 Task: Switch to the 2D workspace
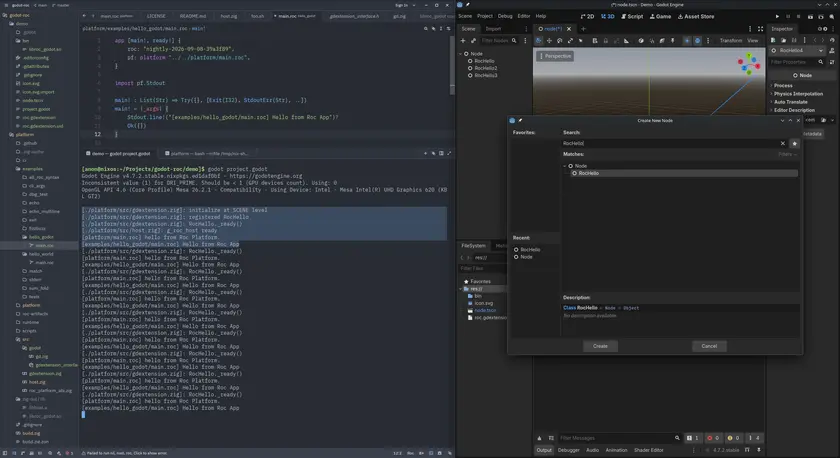point(588,17)
